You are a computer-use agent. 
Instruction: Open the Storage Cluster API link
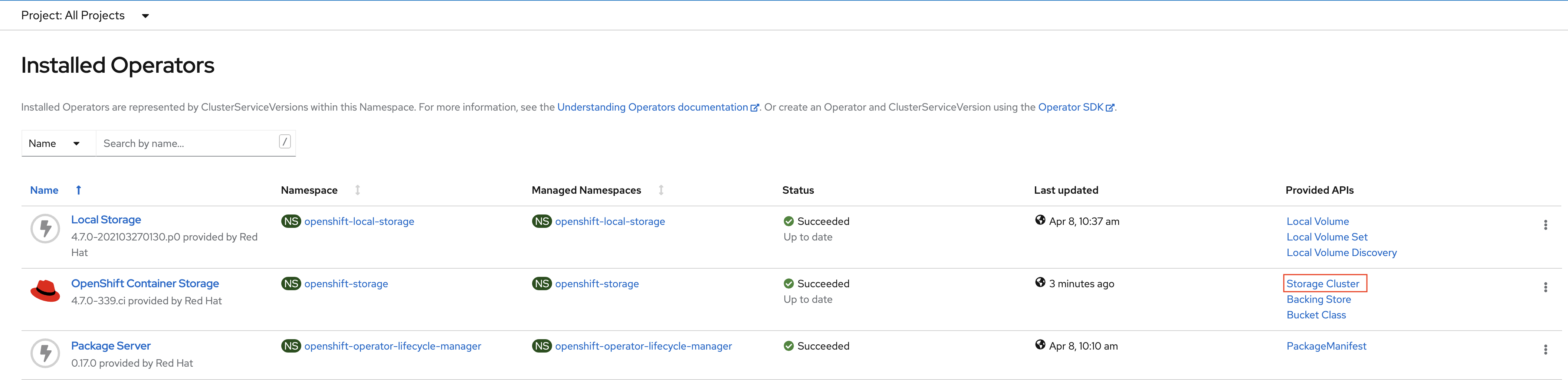pyautogui.click(x=1322, y=284)
